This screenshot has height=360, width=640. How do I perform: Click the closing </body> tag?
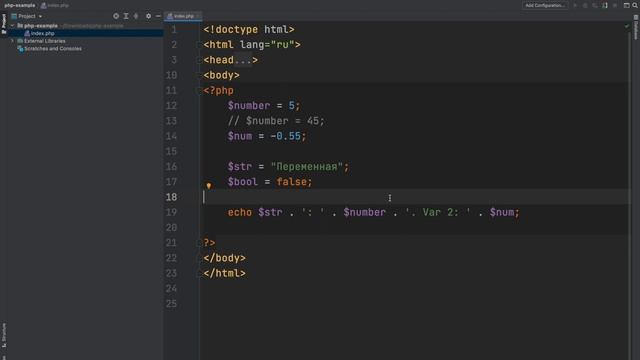pyautogui.click(x=224, y=258)
